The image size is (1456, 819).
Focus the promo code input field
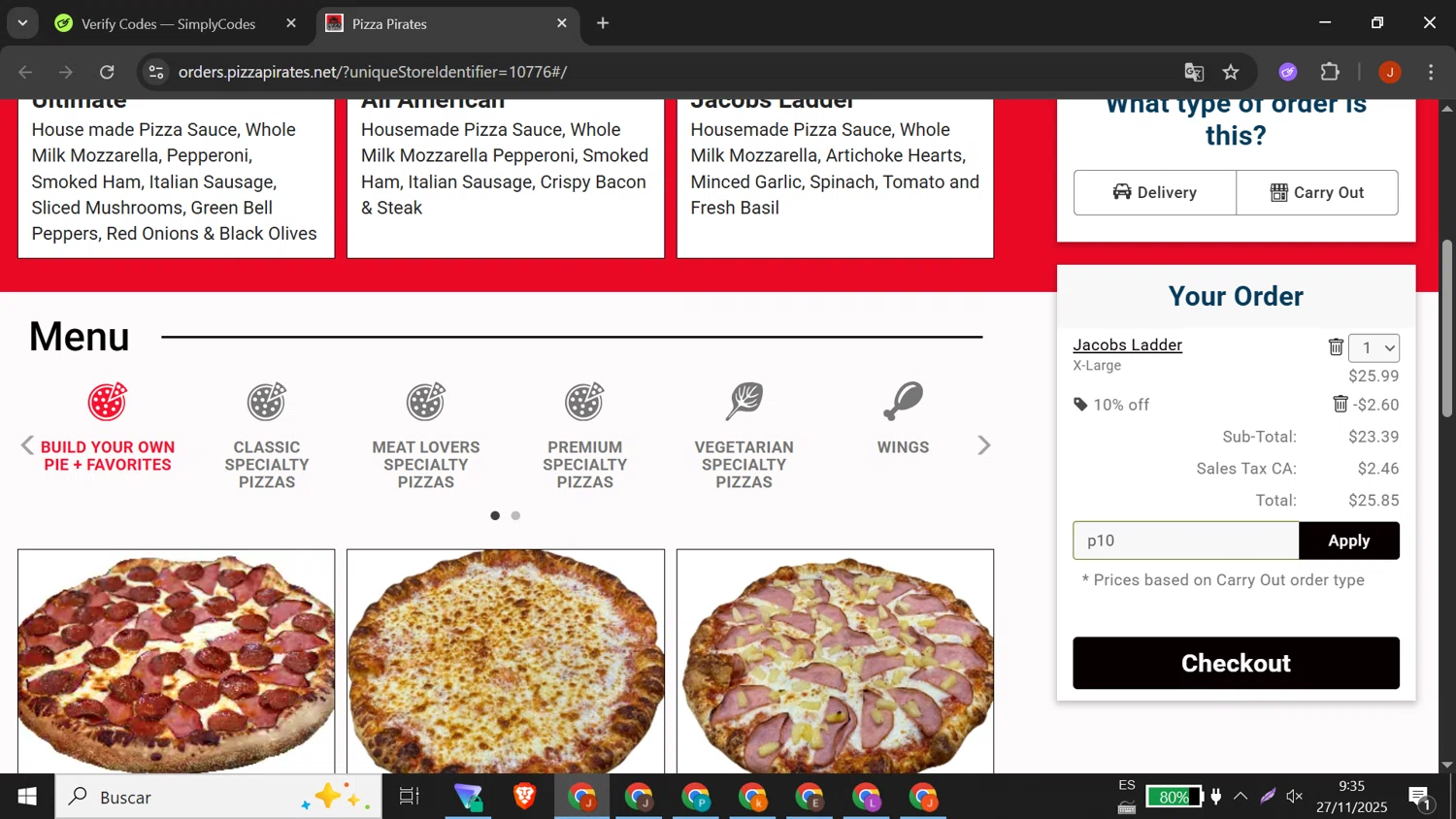(x=1185, y=541)
